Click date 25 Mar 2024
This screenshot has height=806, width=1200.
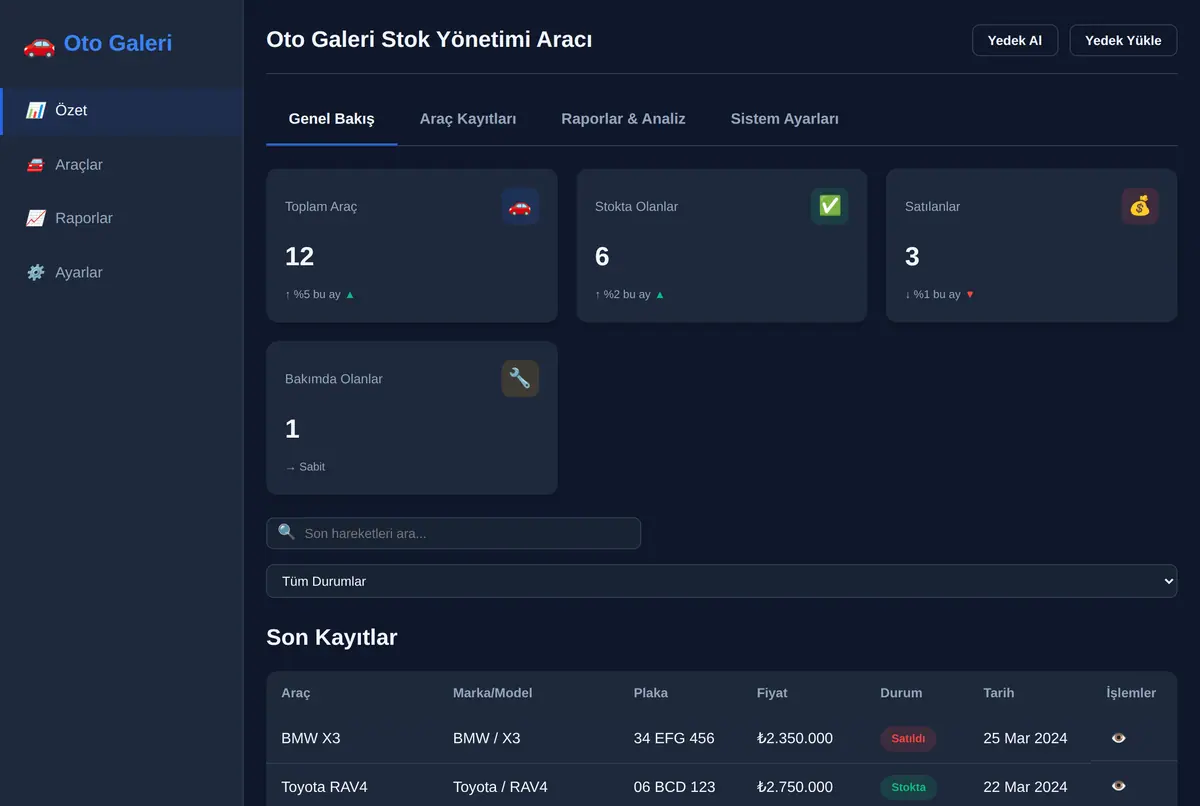click(1025, 738)
